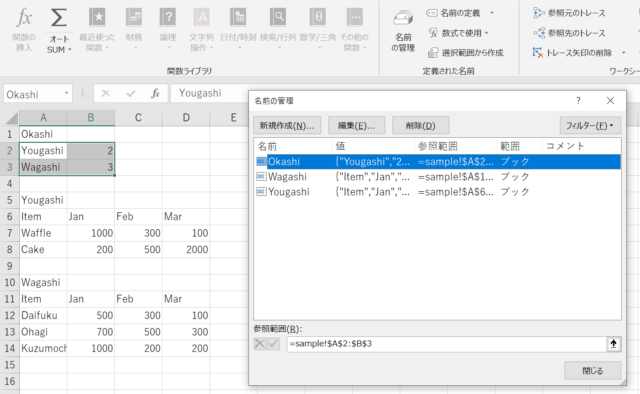Open Filter (フィルター) dropdown in Name Manager
640x394 pixels.
[590, 125]
